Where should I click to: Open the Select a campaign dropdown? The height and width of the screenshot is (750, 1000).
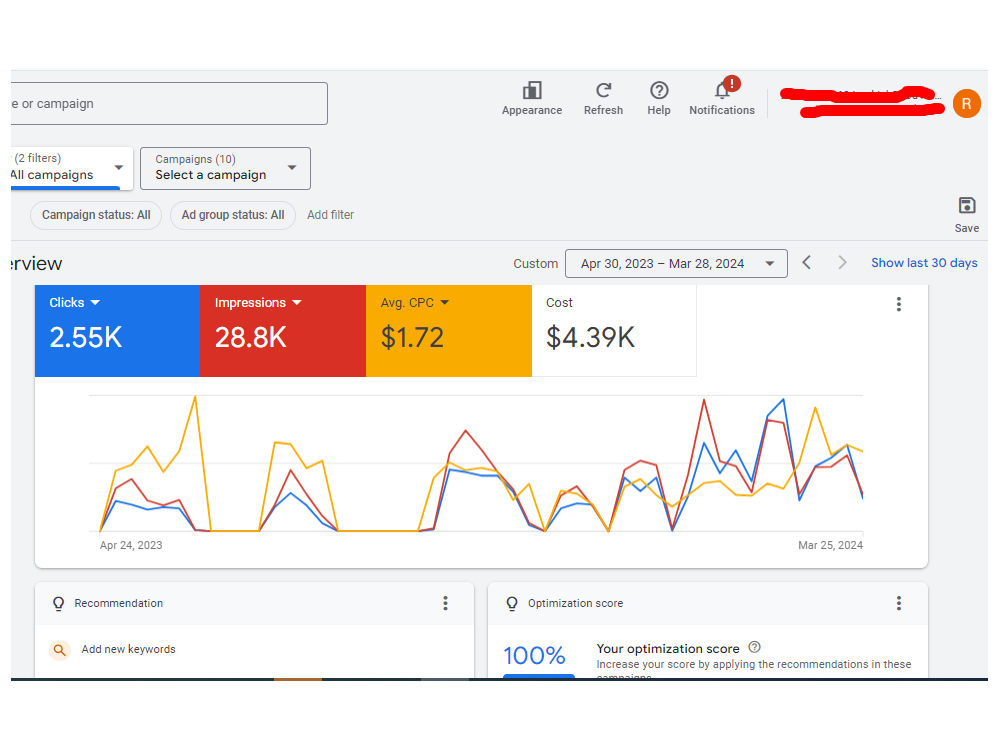click(x=225, y=168)
